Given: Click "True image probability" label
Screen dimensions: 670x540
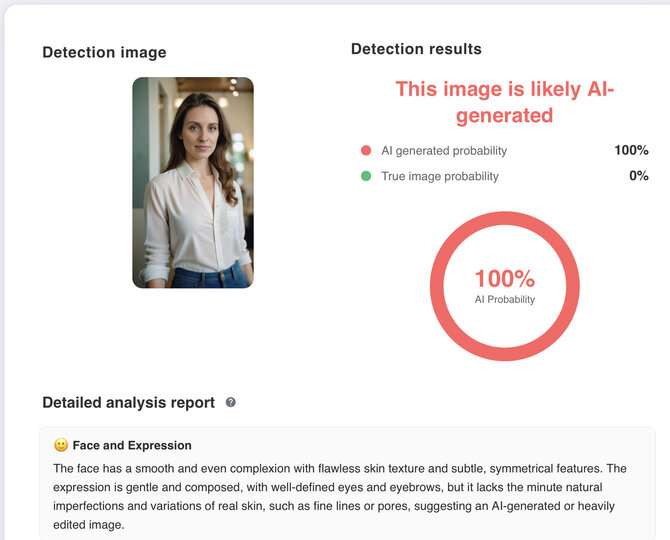Looking at the screenshot, I should click(x=440, y=176).
